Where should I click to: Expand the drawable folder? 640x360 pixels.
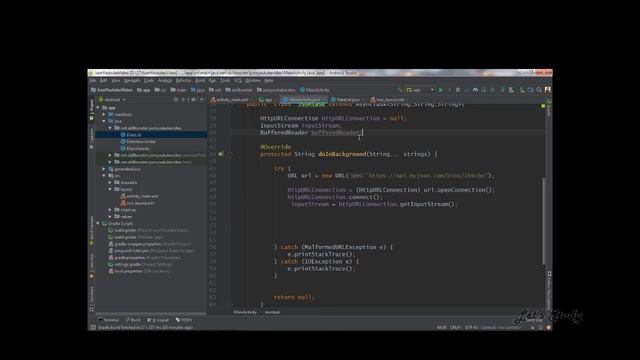pos(110,183)
